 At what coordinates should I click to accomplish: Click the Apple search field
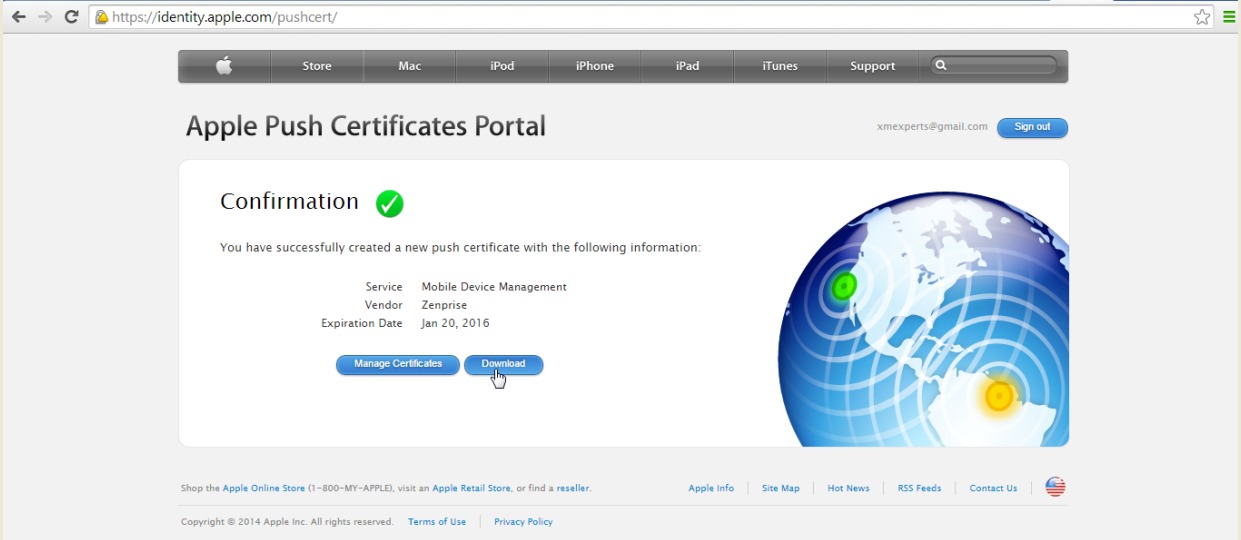point(1000,66)
